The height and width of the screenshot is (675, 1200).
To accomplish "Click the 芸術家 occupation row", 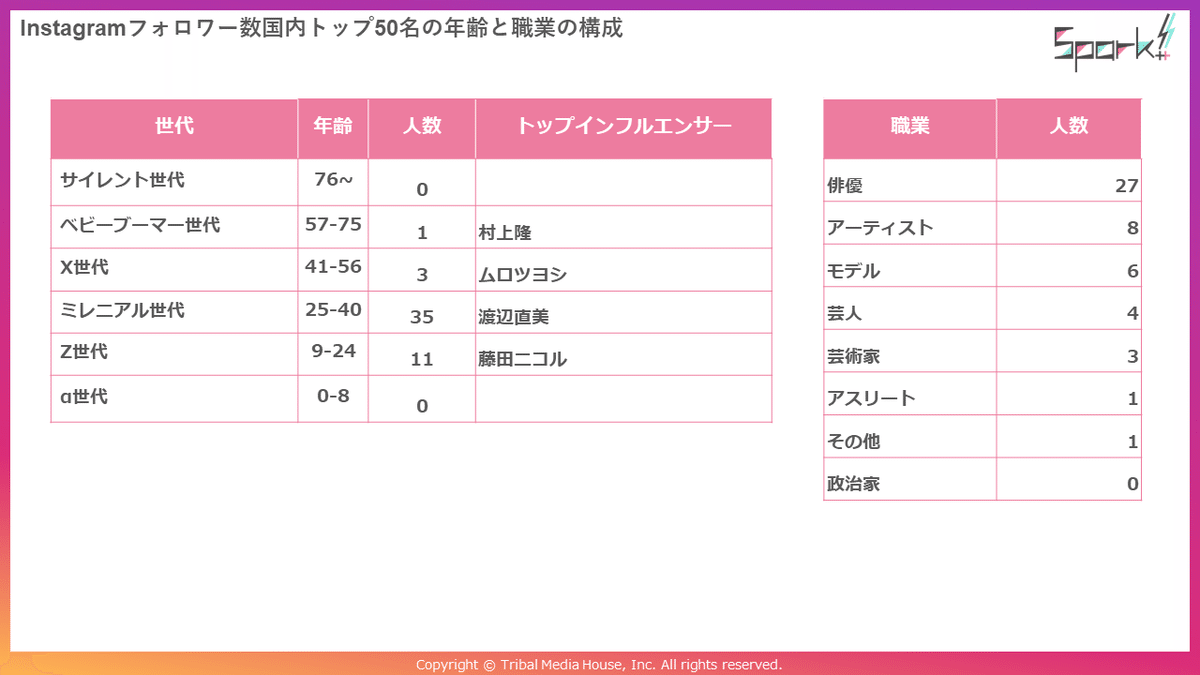I will 982,351.
